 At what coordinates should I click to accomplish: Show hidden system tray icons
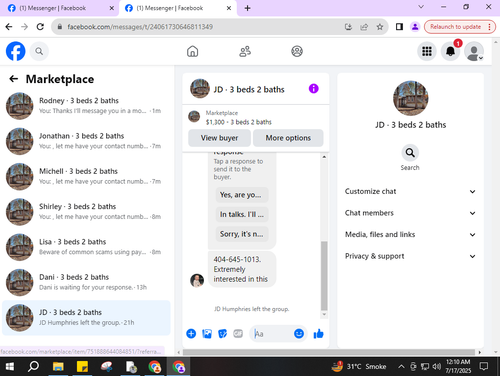click(401, 367)
